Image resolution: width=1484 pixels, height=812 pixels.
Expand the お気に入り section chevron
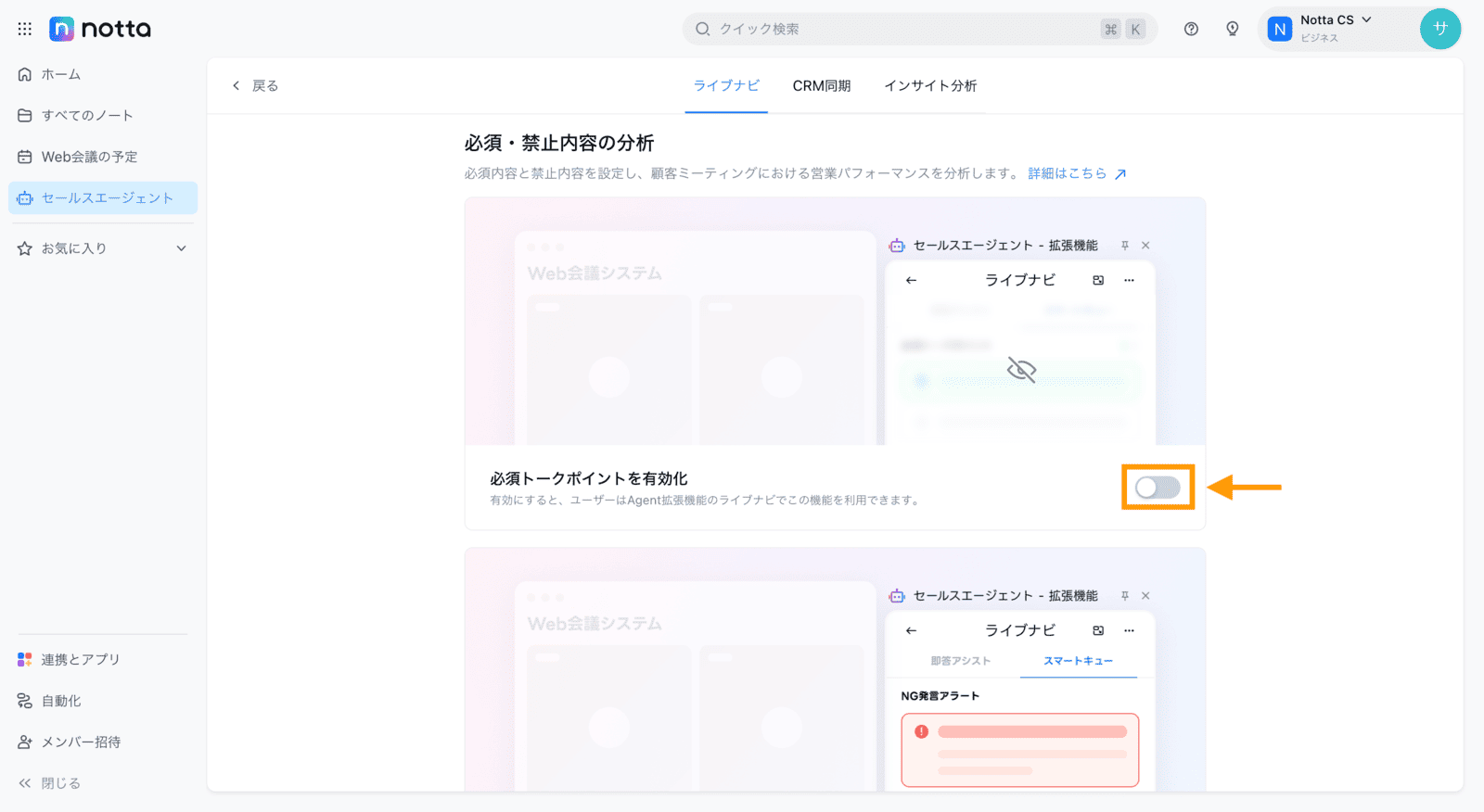pos(181,248)
